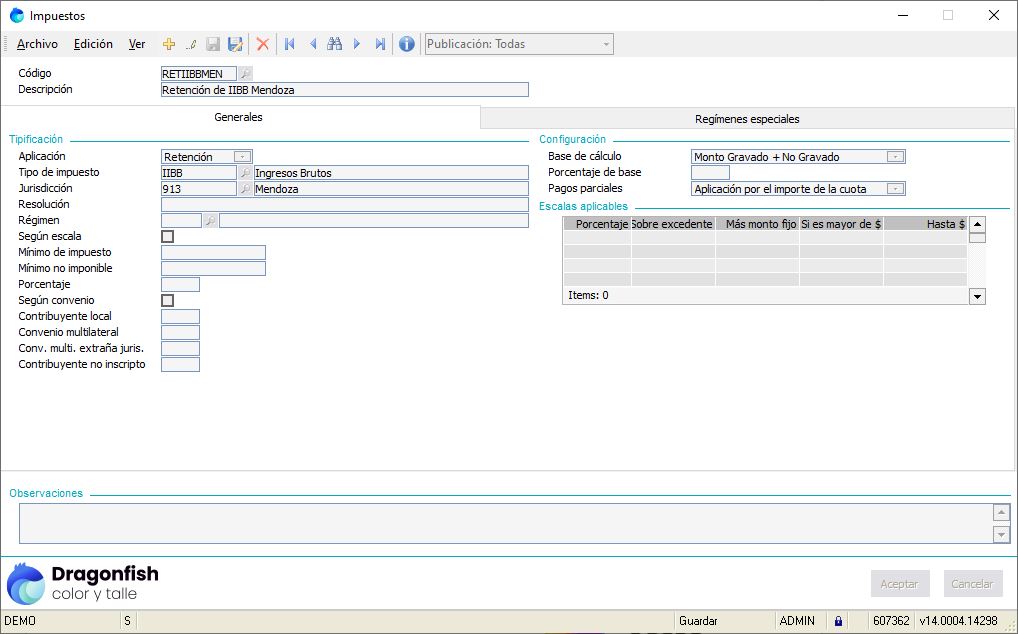Screen dimensions: 1018x634
Task: Click the Contribuyente no inscripto field
Action: point(180,364)
